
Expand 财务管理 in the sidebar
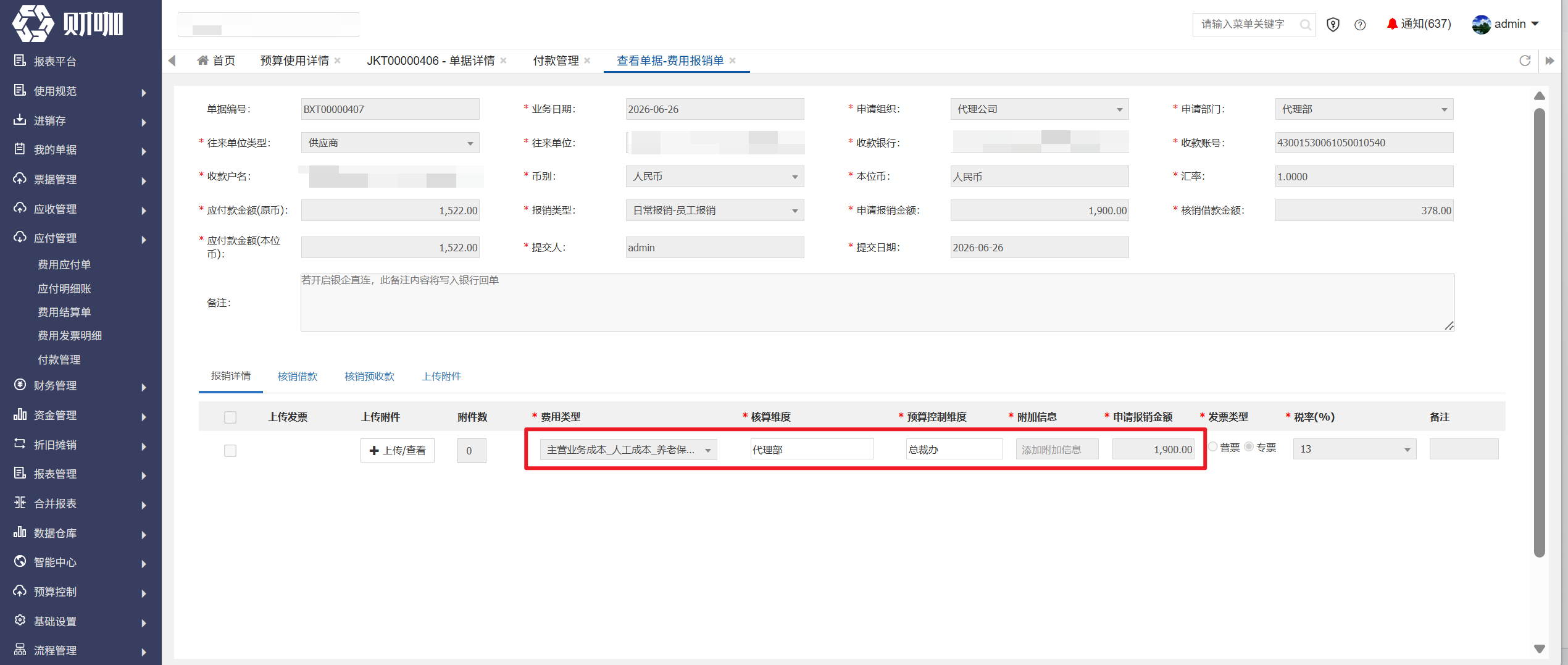coord(81,386)
